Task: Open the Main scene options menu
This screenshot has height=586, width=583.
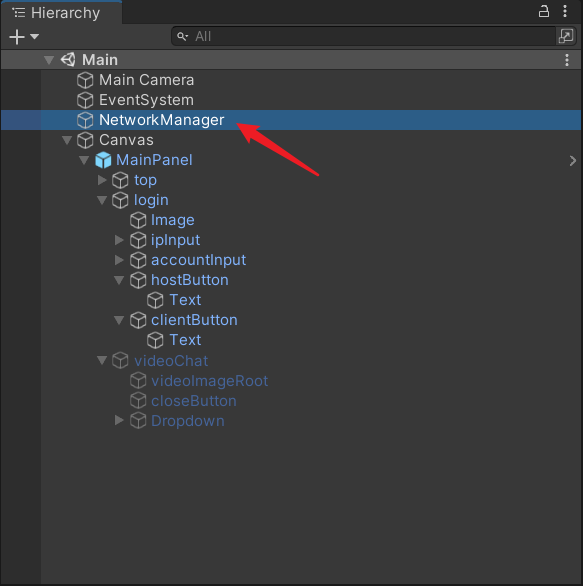Action: point(567,60)
